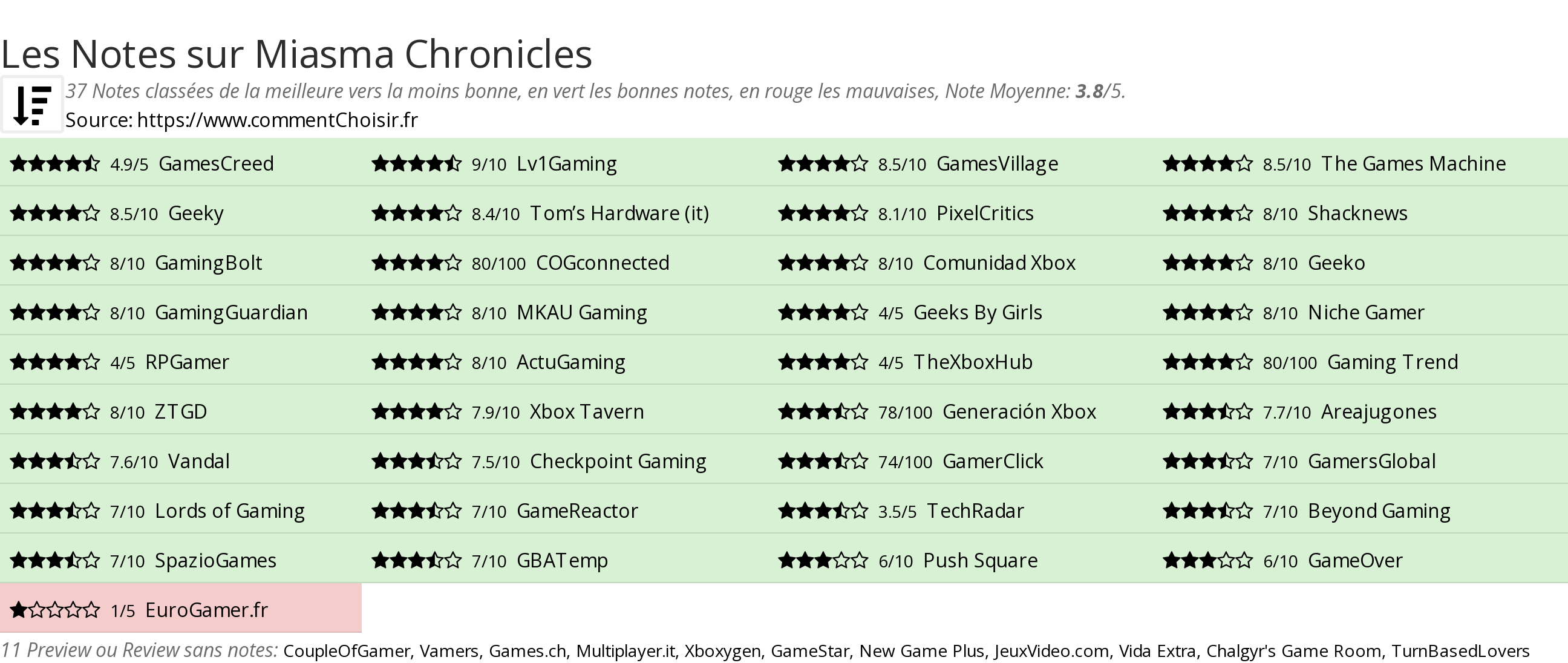Click TechRadar star rating icons
Image resolution: width=1568 pixels, height=663 pixels.
coord(823,511)
